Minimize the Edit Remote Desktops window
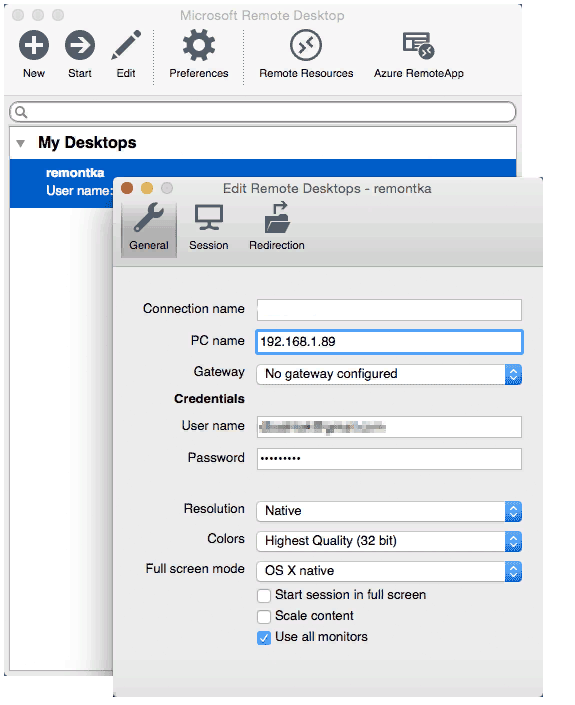575x705 pixels. (x=147, y=188)
